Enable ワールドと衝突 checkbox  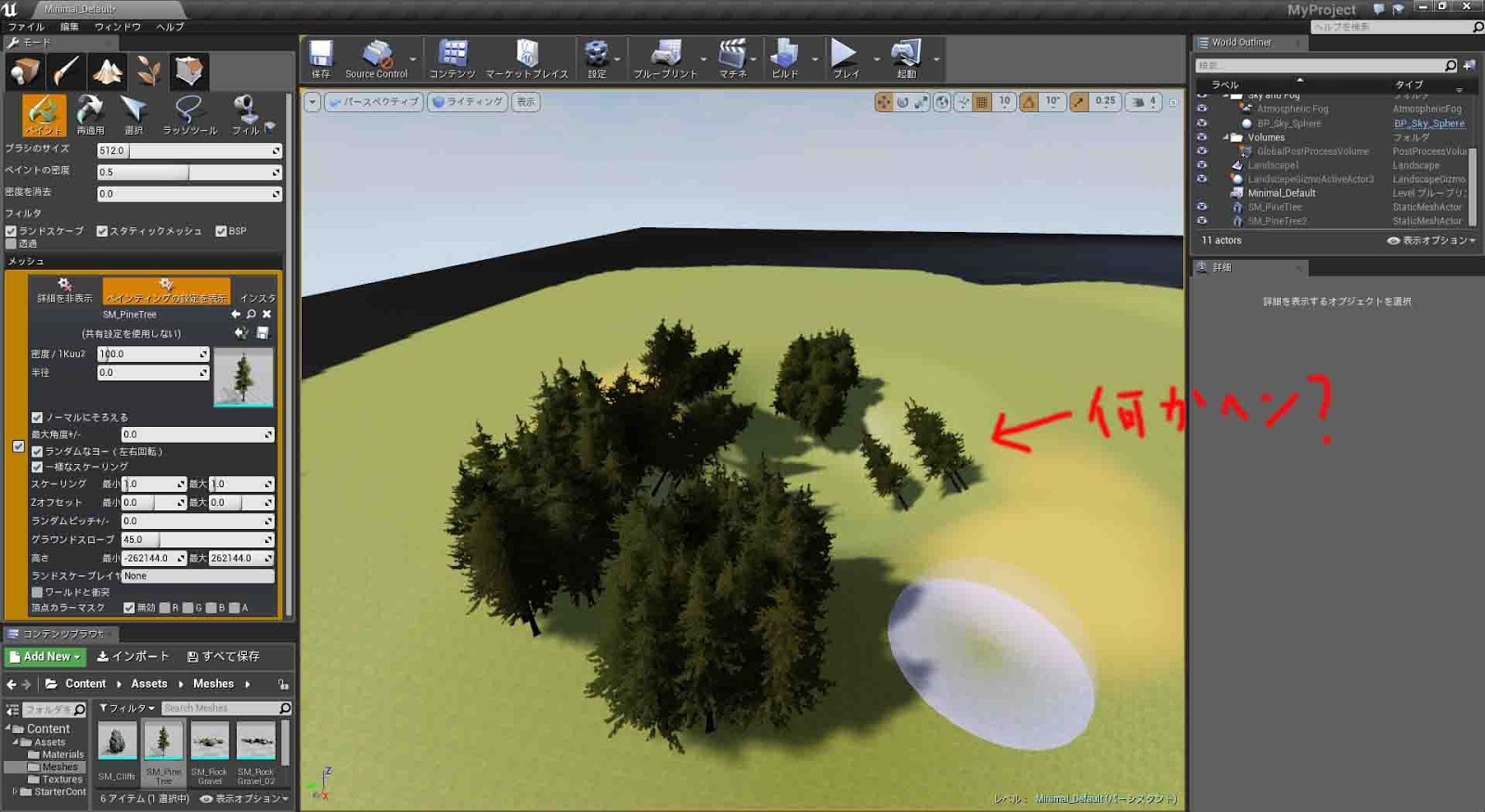point(37,592)
